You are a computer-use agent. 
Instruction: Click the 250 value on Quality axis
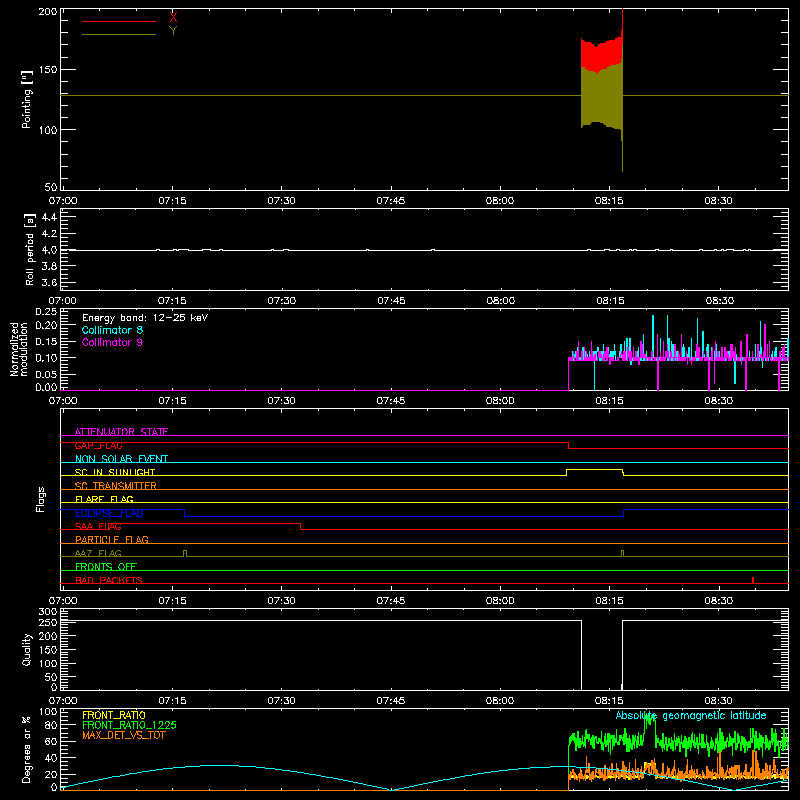click(x=48, y=622)
